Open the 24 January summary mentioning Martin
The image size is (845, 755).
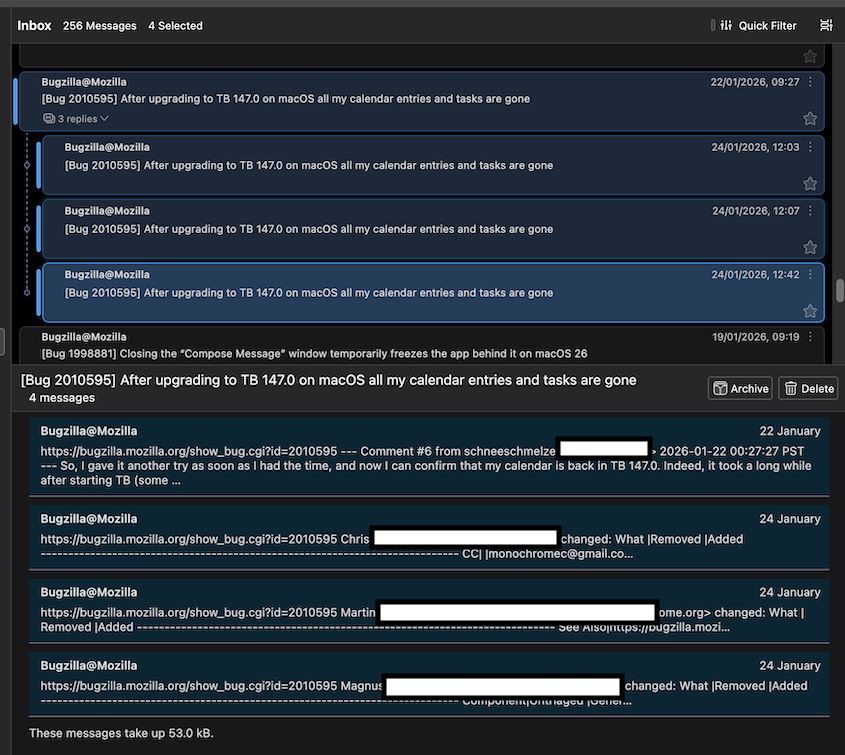click(x=429, y=610)
